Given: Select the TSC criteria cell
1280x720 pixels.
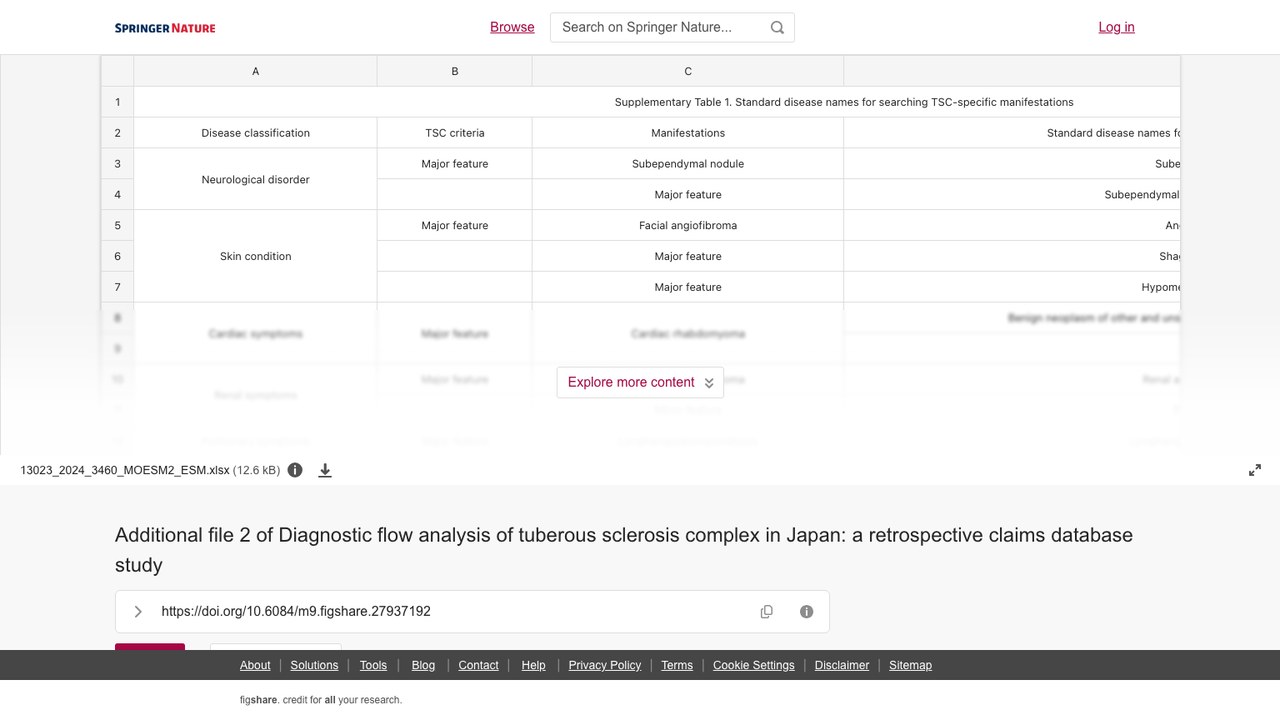Looking at the screenshot, I should click(x=455, y=133).
